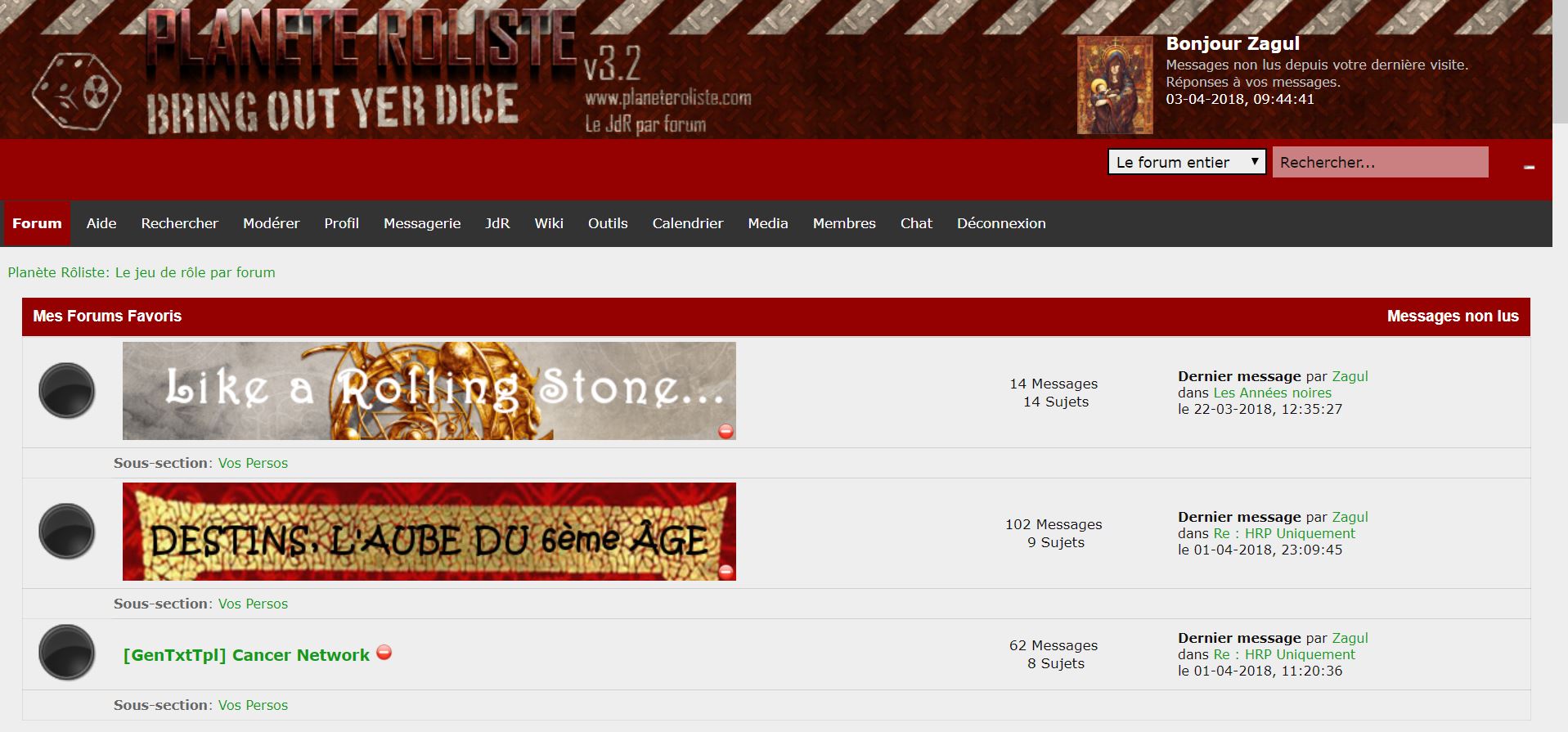
Task: Open the Messagerie menu item
Action: click(x=421, y=223)
